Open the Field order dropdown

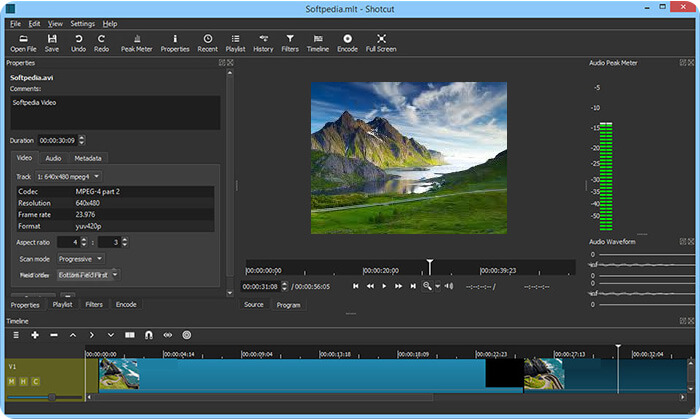[x=88, y=275]
